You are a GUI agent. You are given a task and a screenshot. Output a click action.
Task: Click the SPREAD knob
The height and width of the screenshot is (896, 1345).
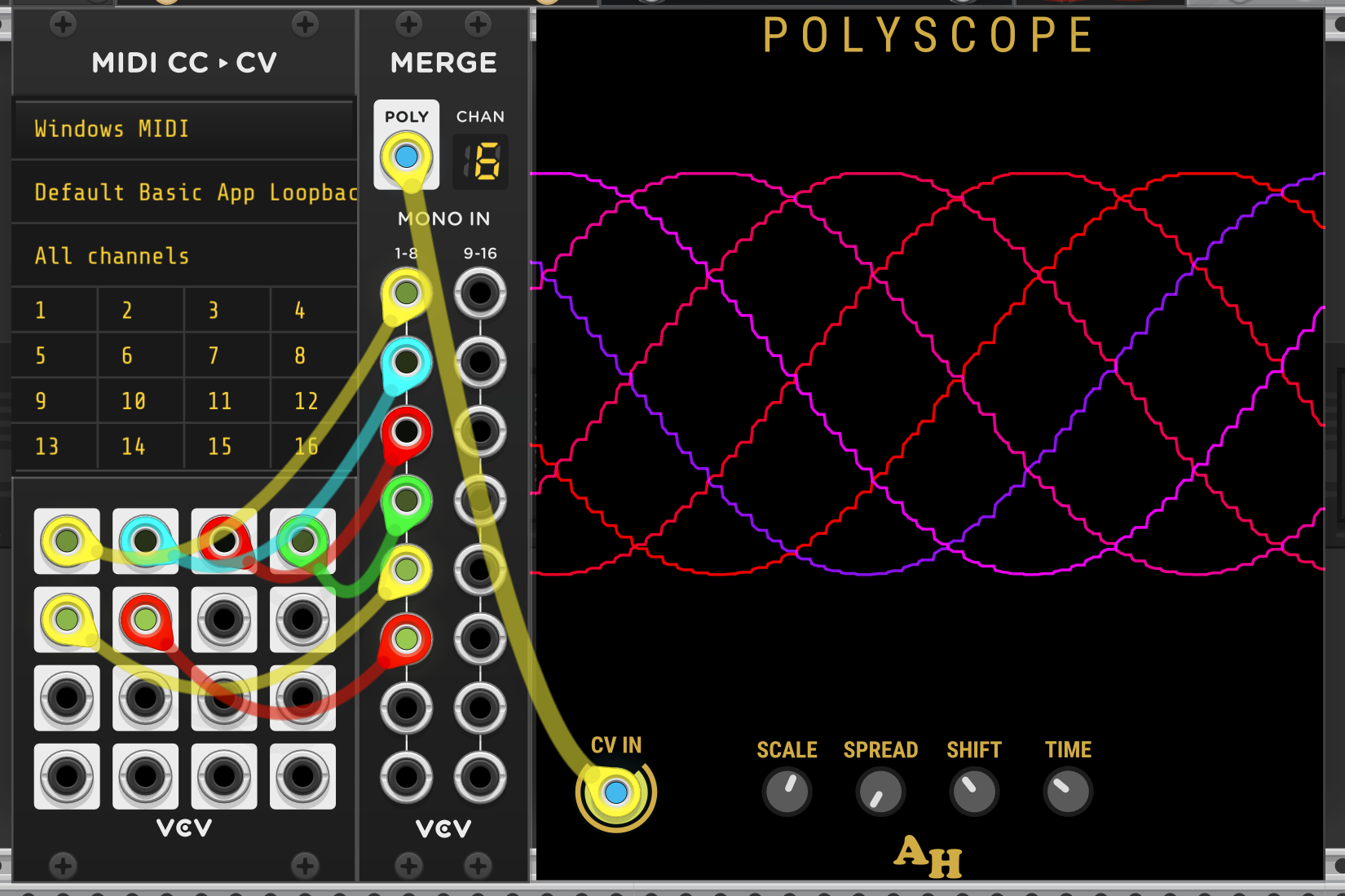[x=880, y=791]
